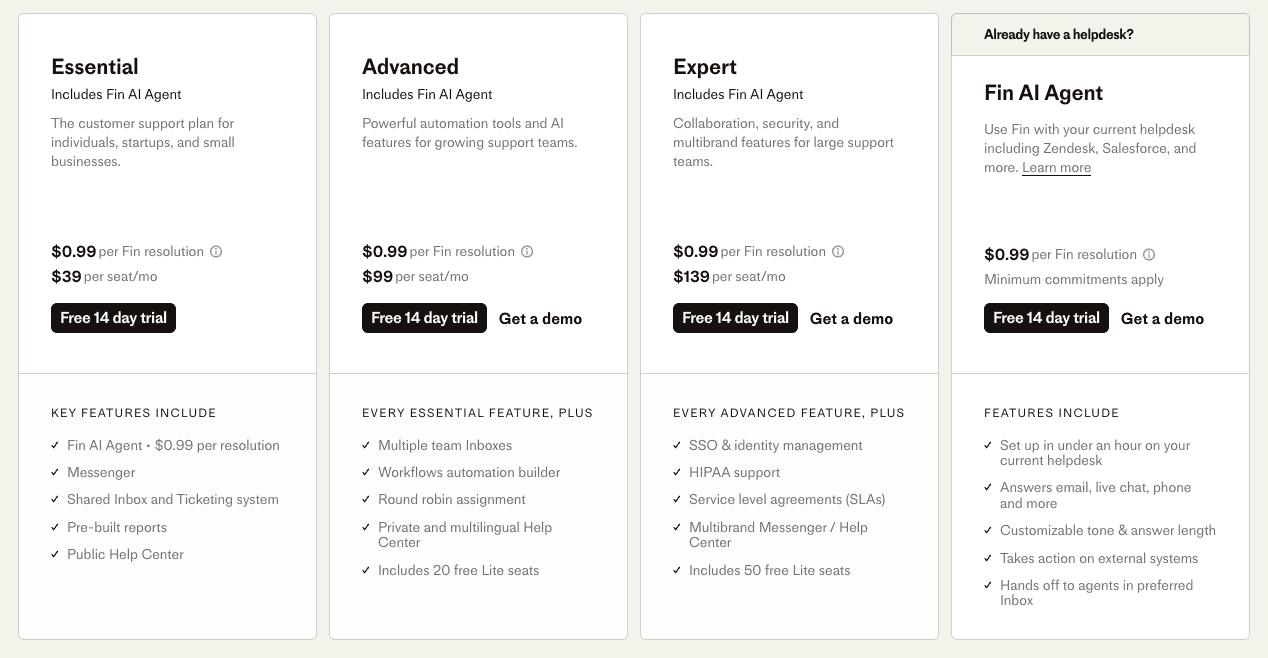Click the Public Help Center feature item
This screenshot has height=658, width=1268.
click(x=125, y=554)
